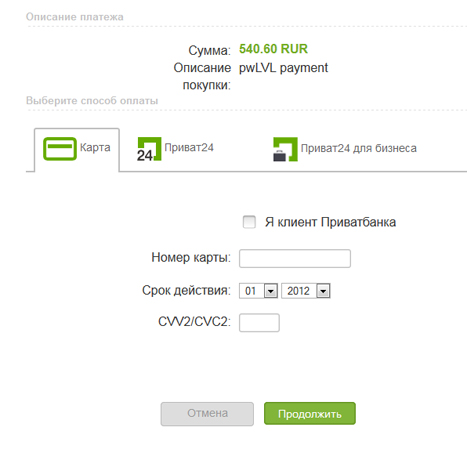Image resolution: width=467 pixels, height=467 pixels.
Task: Click the Выберите способ оплаты heading
Action: tap(92, 101)
